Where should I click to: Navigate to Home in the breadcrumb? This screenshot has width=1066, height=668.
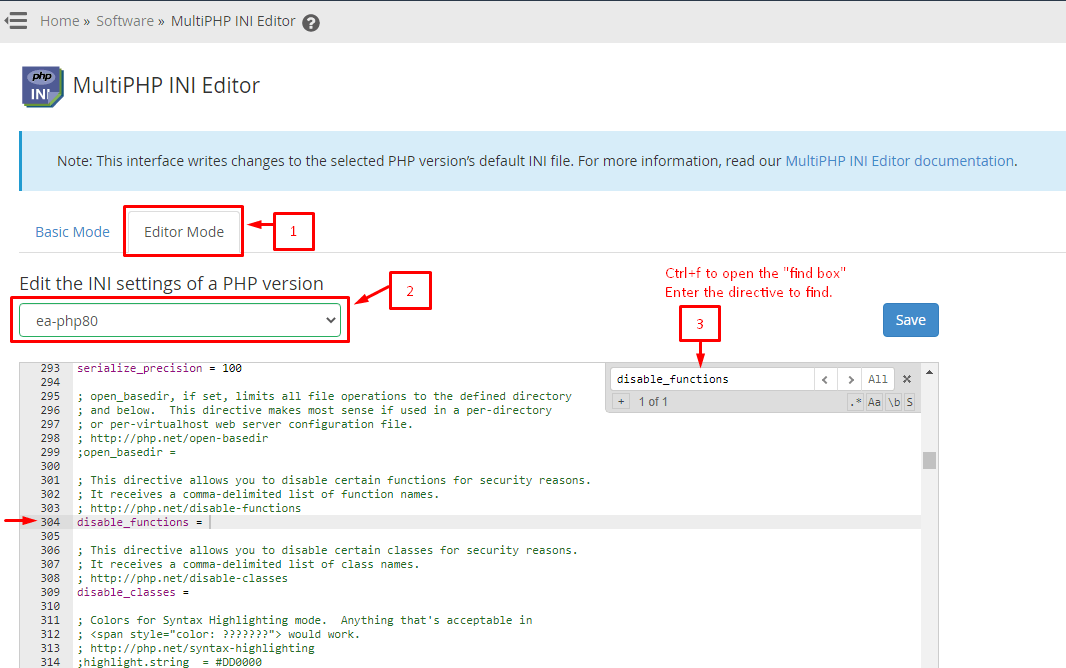pyautogui.click(x=60, y=21)
